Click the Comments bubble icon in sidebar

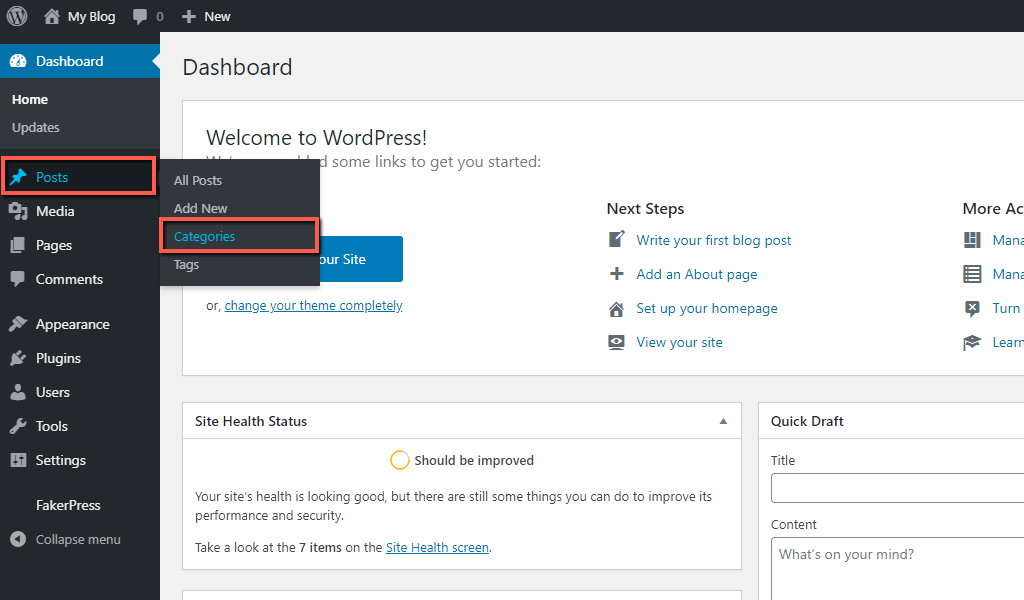[x=18, y=279]
